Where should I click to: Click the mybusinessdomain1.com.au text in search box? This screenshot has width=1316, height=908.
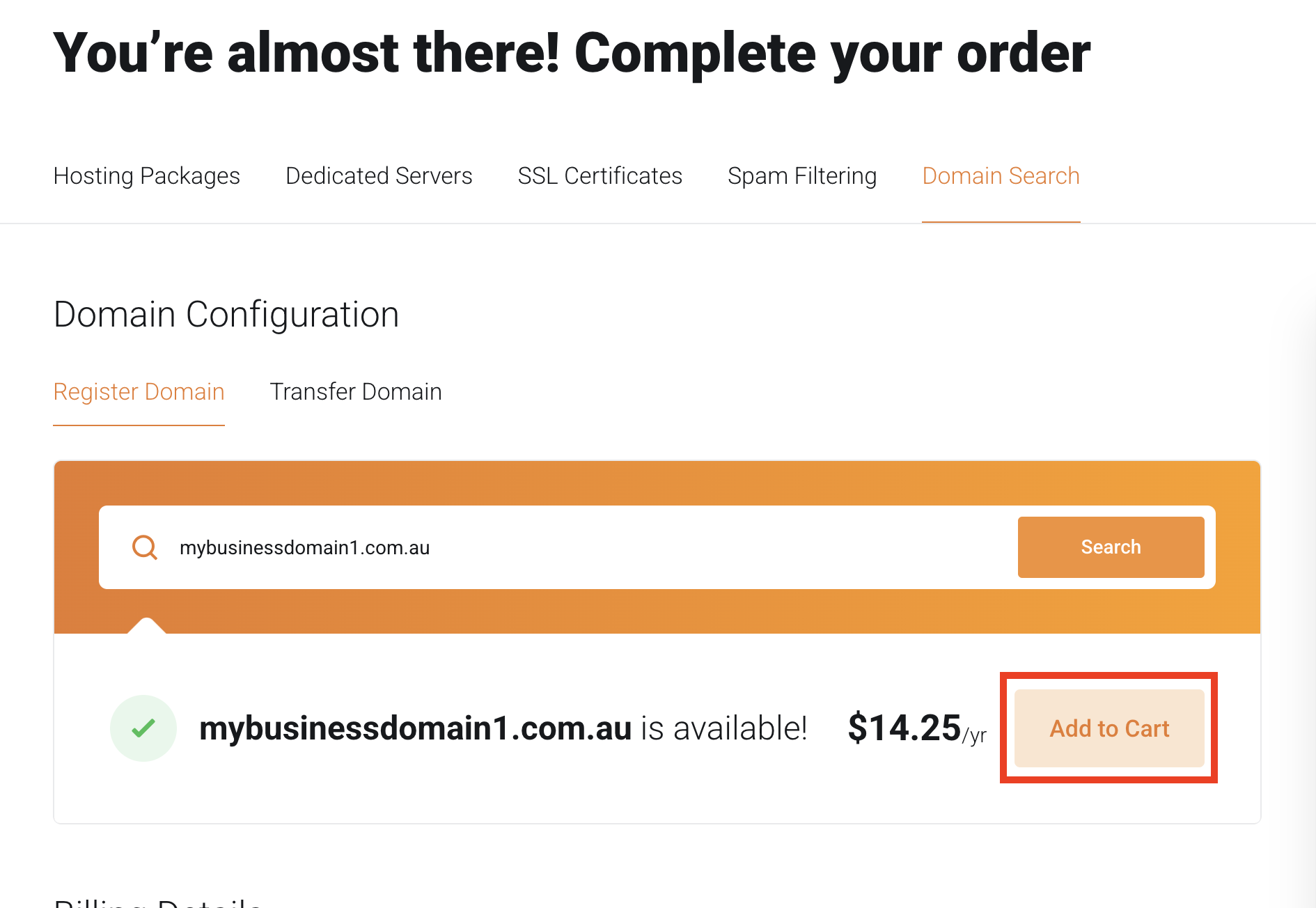(304, 547)
